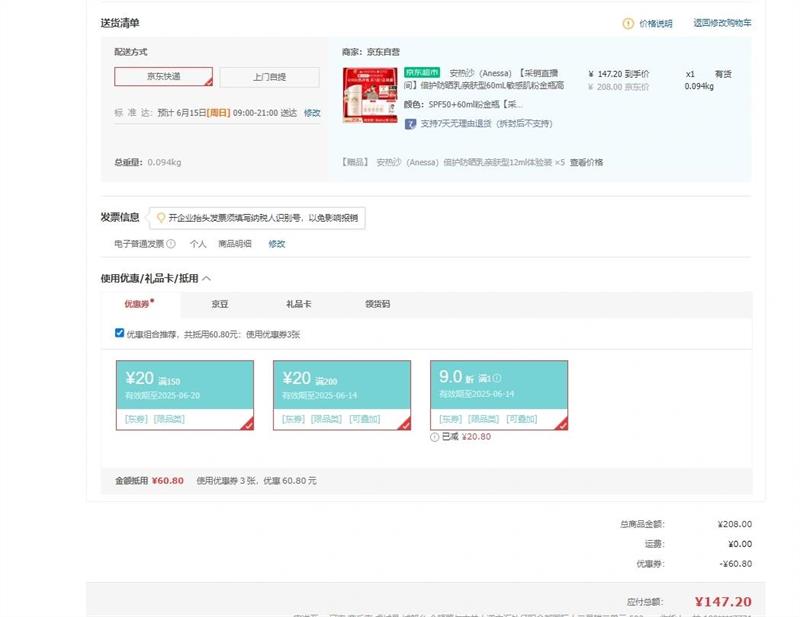Click the green 京东超市 badge
The image size is (800, 617).
pos(422,72)
